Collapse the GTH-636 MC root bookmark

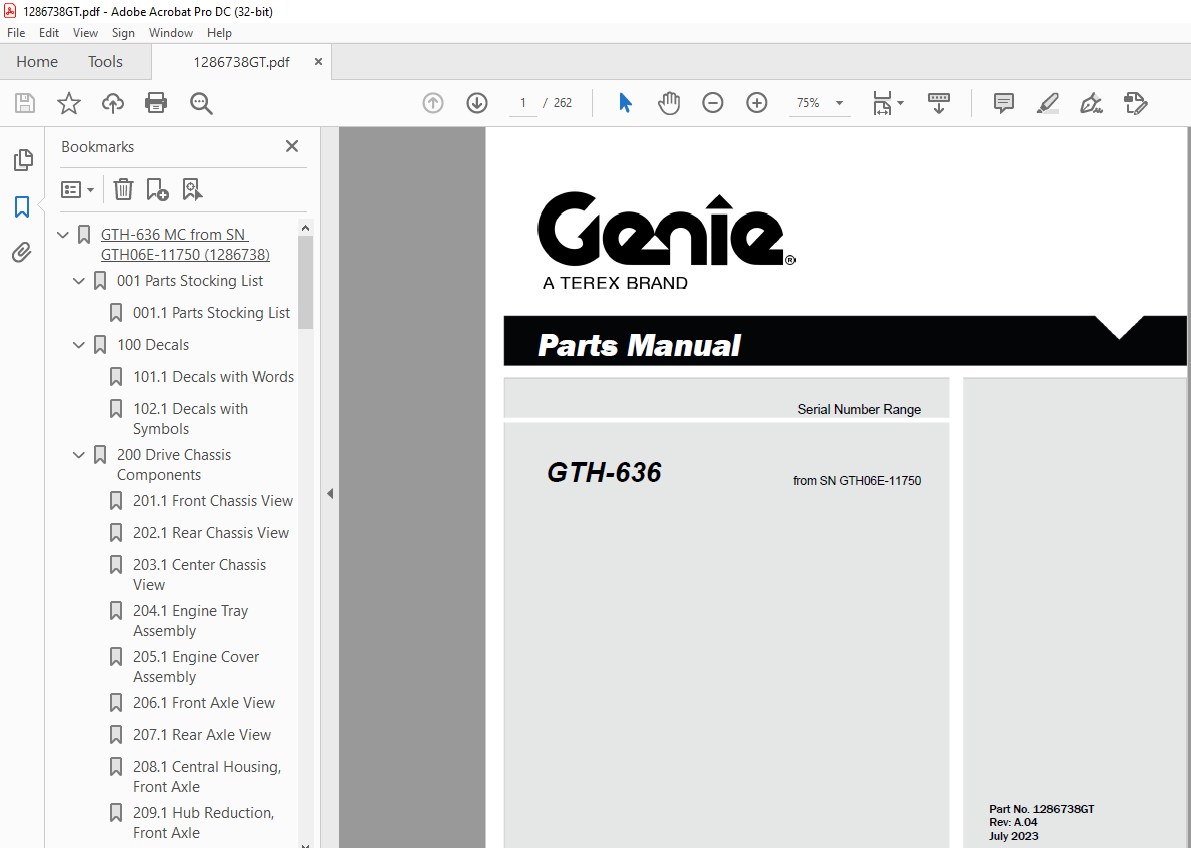tap(63, 235)
